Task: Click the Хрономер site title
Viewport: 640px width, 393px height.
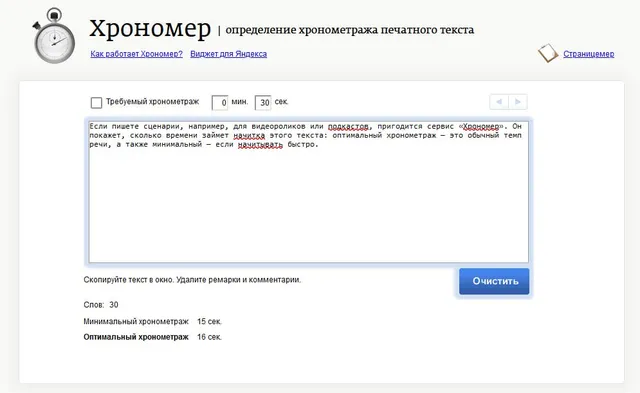Action: (150, 29)
